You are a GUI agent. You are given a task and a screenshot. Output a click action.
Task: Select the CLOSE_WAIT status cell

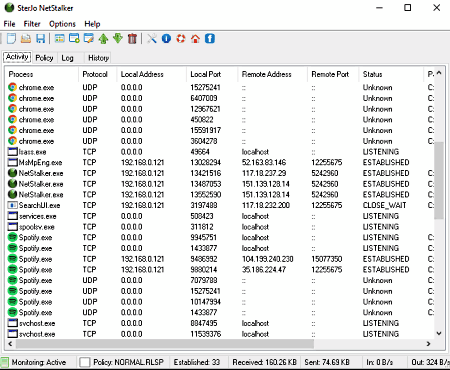tap(384, 205)
